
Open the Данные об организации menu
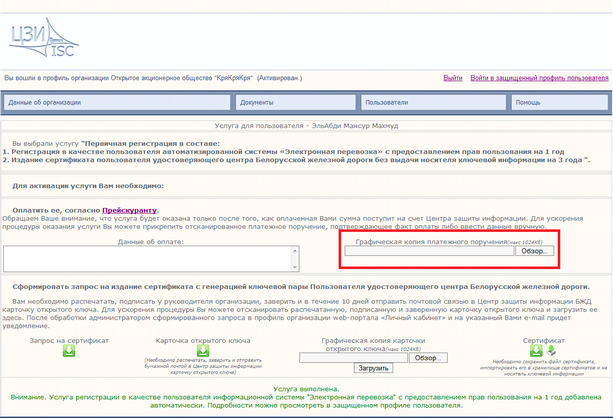click(117, 102)
